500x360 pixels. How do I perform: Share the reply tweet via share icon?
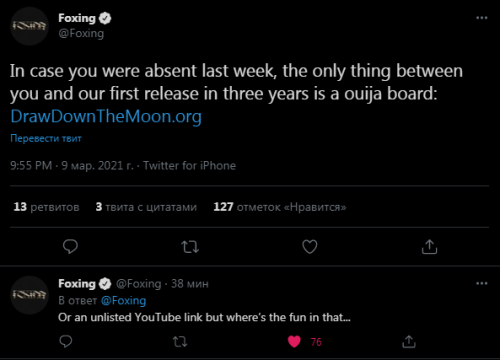[x=409, y=342]
